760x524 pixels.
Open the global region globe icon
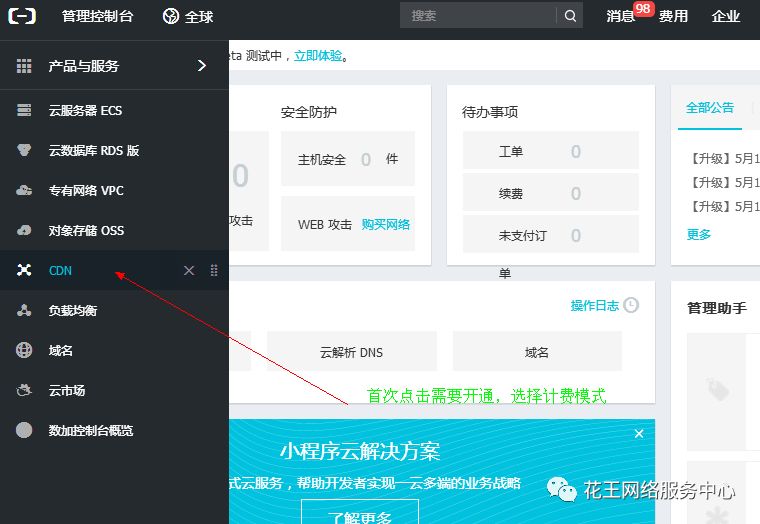click(171, 16)
